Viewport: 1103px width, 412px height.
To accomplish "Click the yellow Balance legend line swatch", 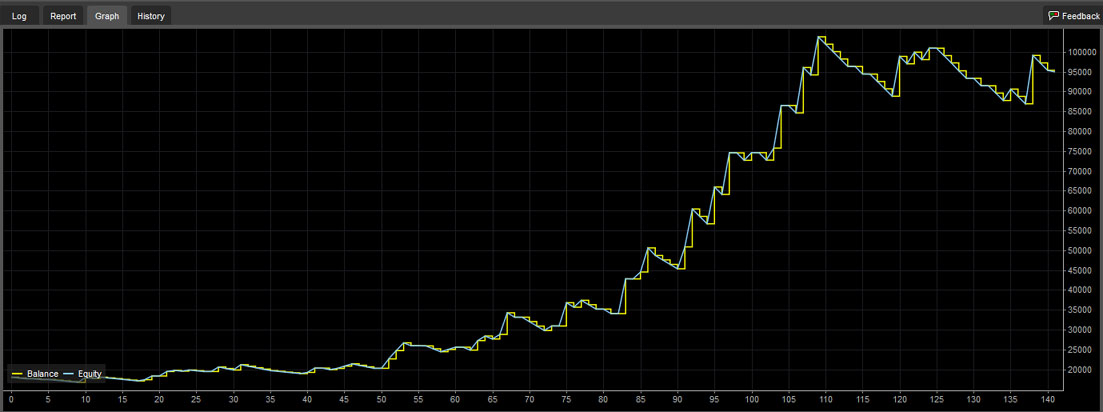I will (18, 375).
